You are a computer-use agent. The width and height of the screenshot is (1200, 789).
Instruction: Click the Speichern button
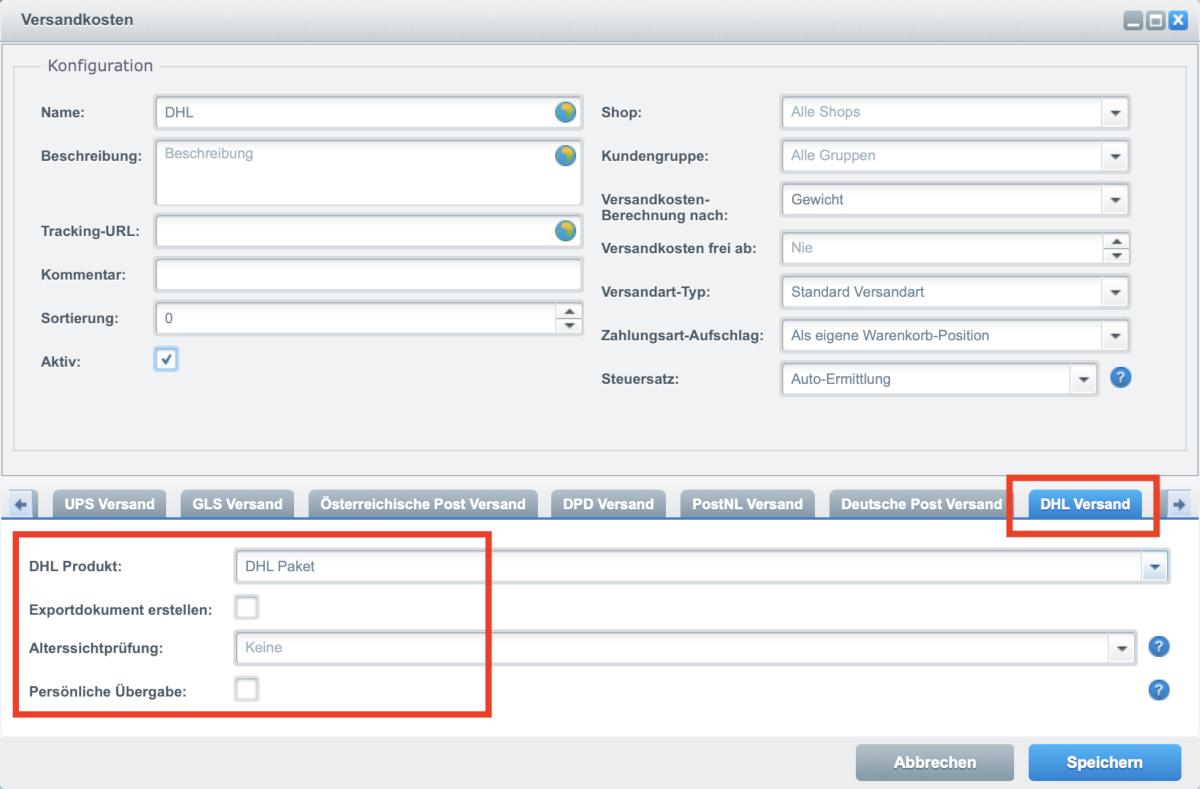click(x=1104, y=762)
